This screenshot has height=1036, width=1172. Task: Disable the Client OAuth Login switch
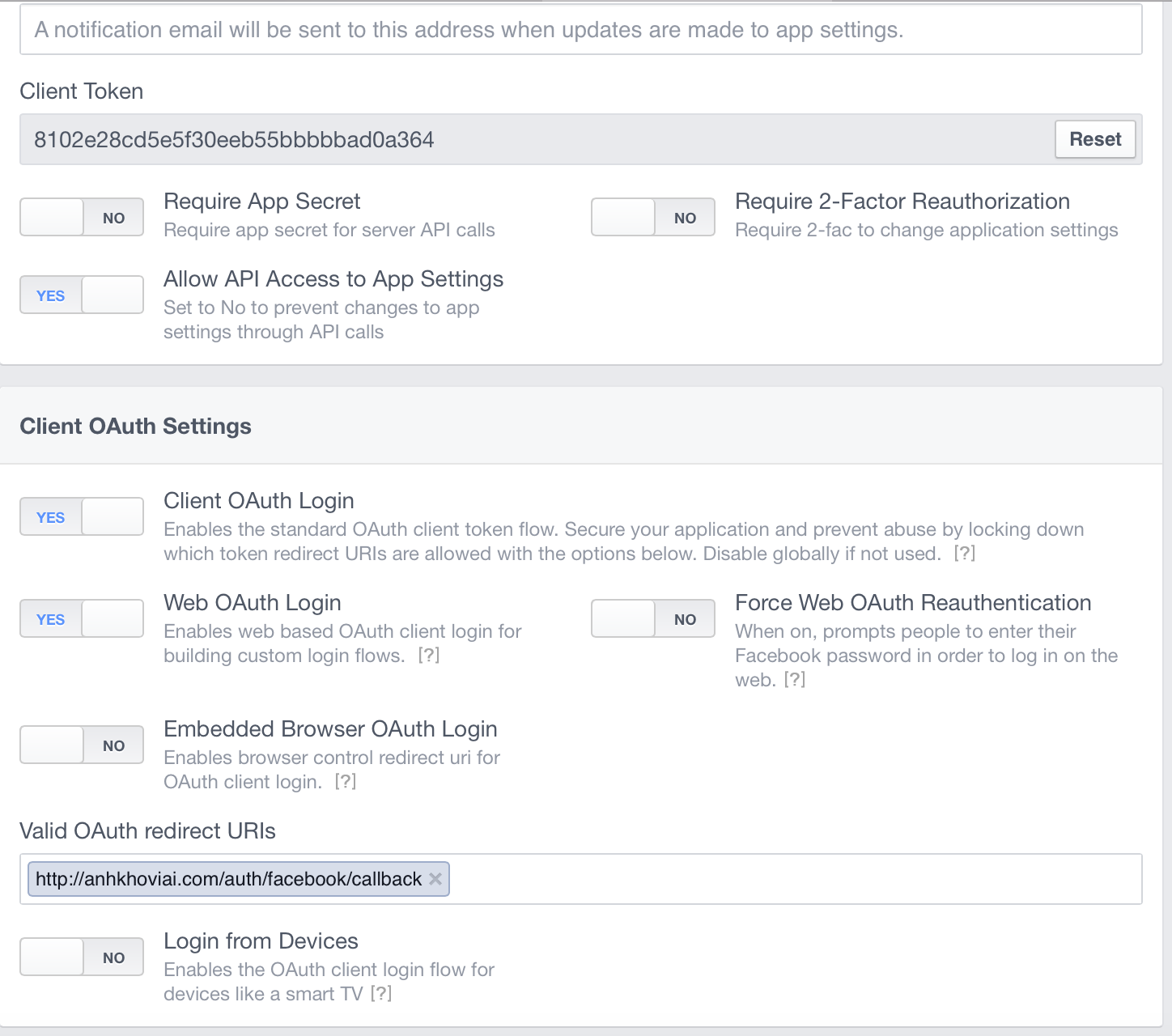pos(82,516)
